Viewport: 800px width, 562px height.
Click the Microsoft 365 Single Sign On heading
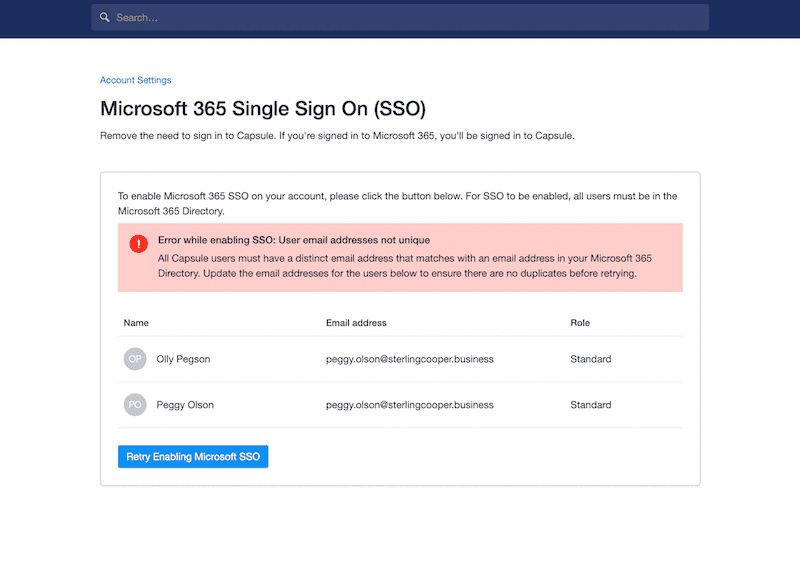tap(263, 109)
